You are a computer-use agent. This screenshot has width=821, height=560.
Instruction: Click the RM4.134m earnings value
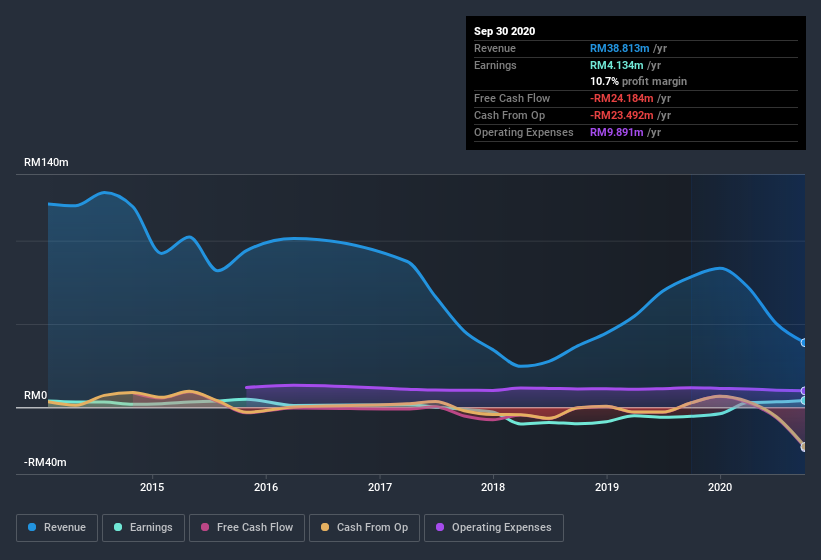(x=616, y=65)
